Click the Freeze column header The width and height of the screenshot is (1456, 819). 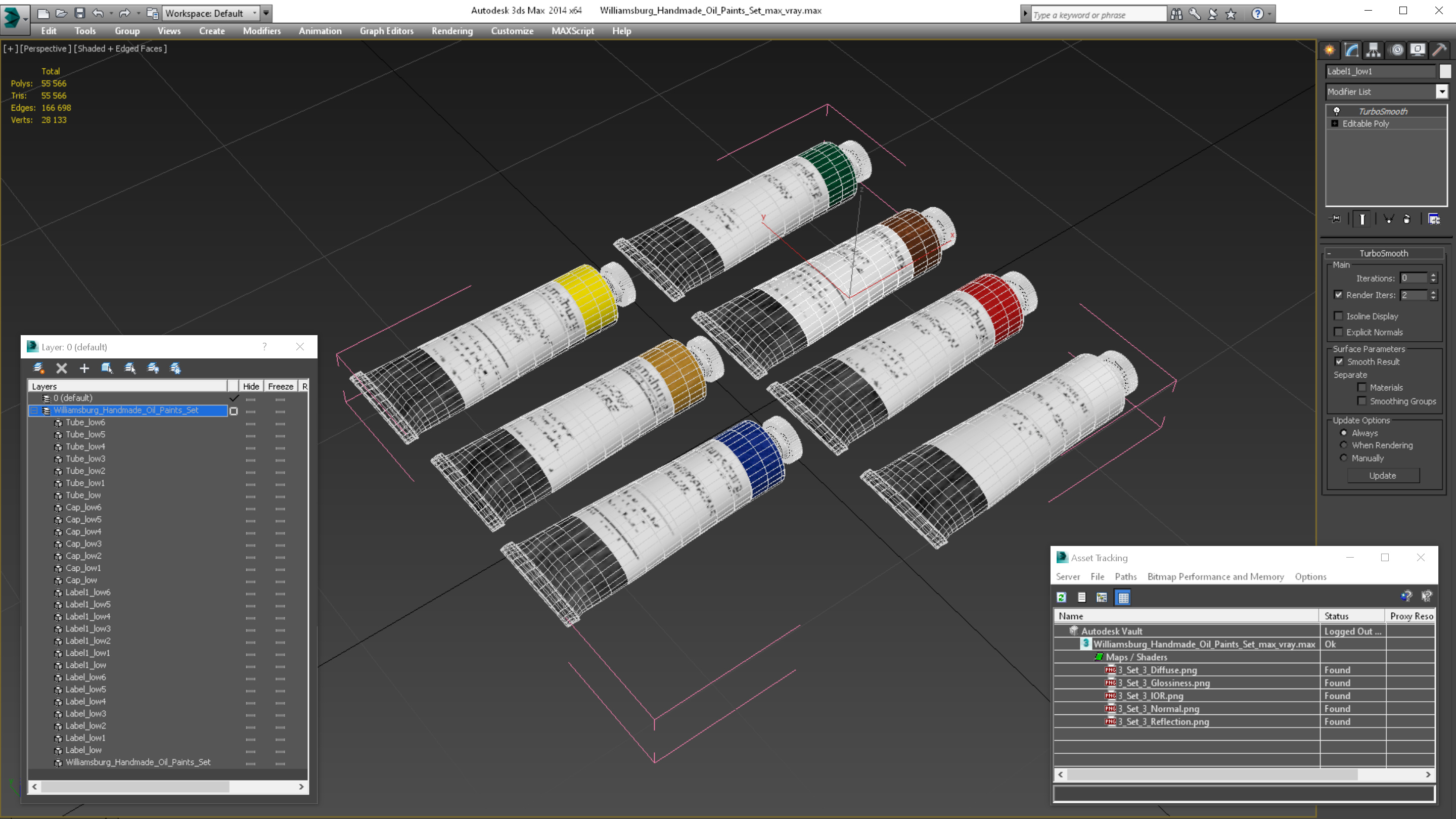[x=281, y=386]
